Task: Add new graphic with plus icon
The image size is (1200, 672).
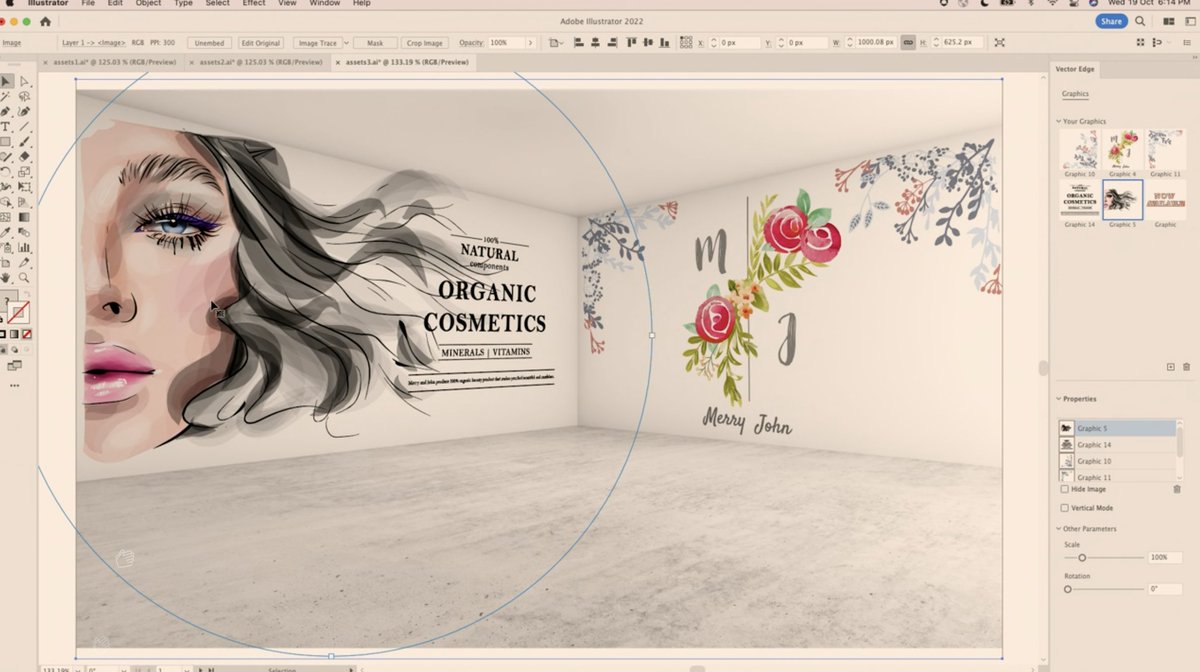Action: click(1170, 367)
